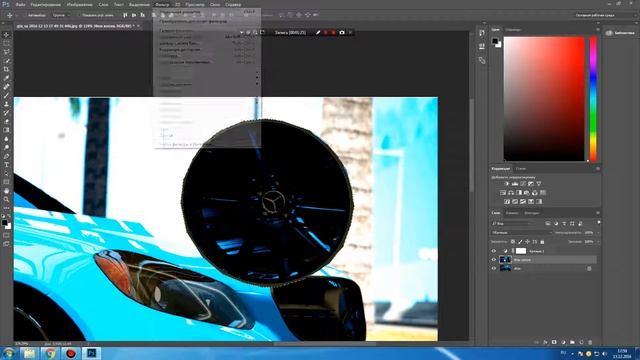Open the Edit menu in menu bar
Screen dimensions: 640x360
(46, 4)
